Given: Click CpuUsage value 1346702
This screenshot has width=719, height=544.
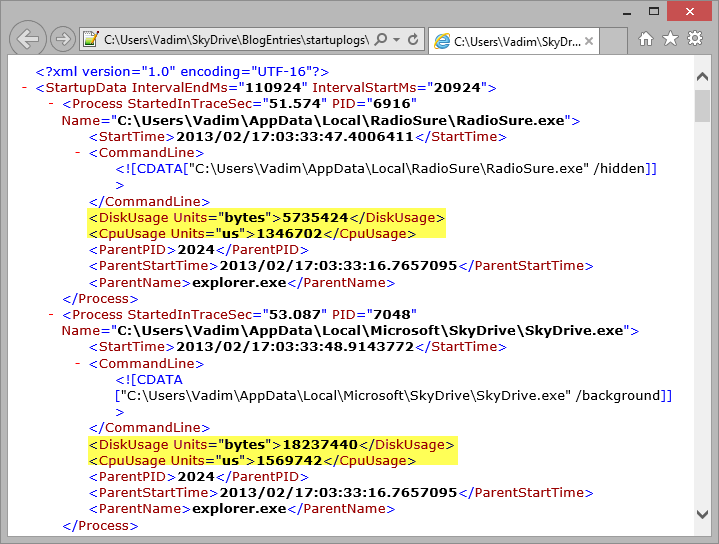Looking at the screenshot, I should pos(289,233).
